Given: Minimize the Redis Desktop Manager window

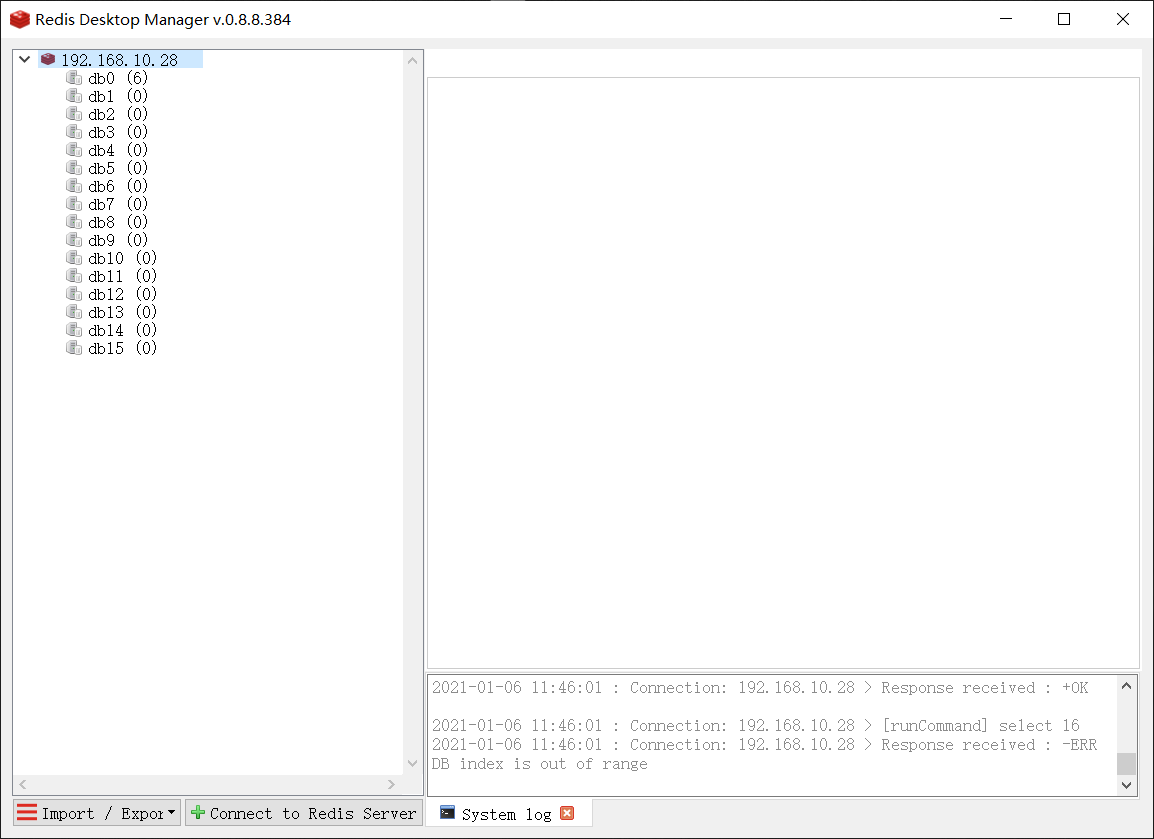Looking at the screenshot, I should 1006,19.
